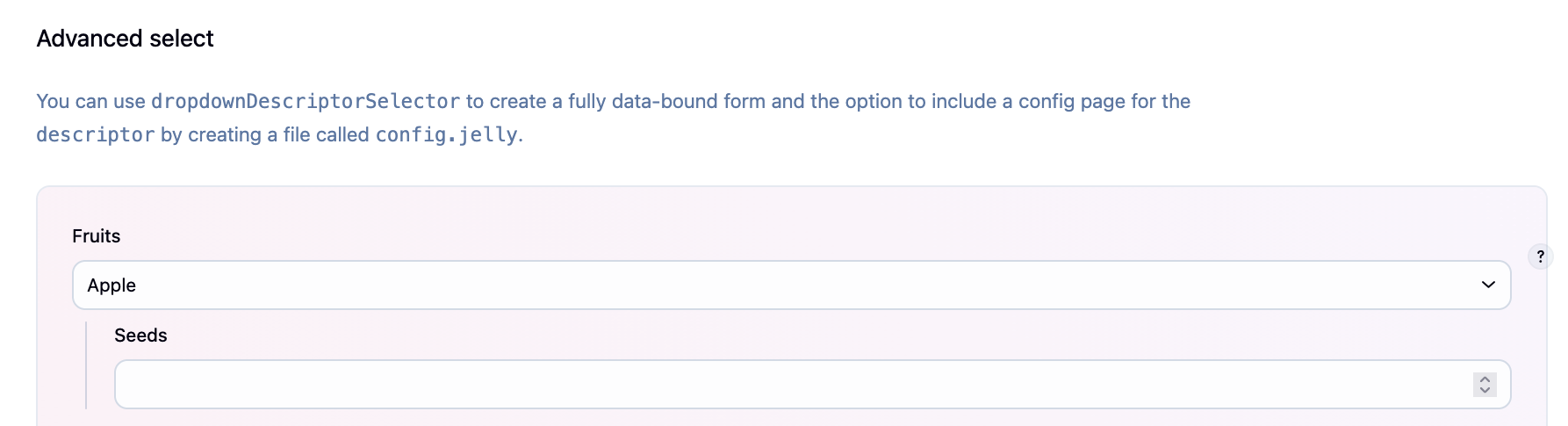Screen dimensions: 1568x426
Task: Click "You can use" at the paragraph start
Action: coord(90,102)
